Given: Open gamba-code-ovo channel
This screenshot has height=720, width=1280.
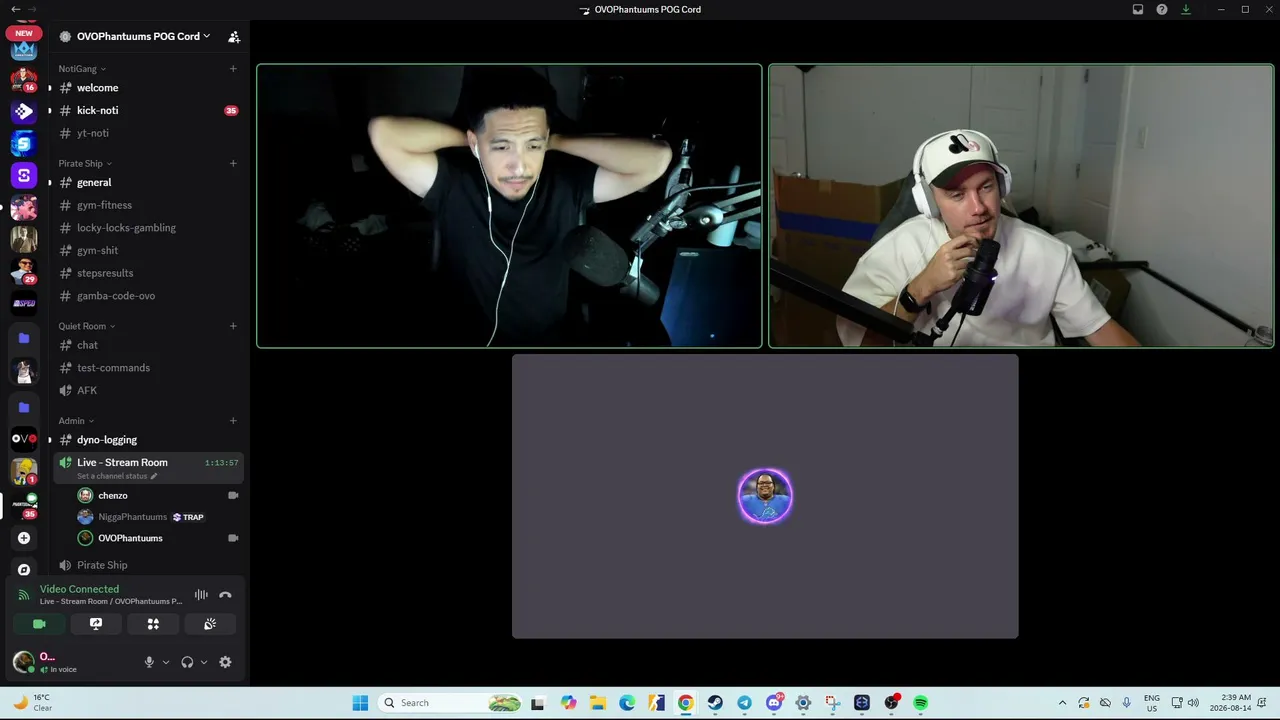Looking at the screenshot, I should pos(148,296).
